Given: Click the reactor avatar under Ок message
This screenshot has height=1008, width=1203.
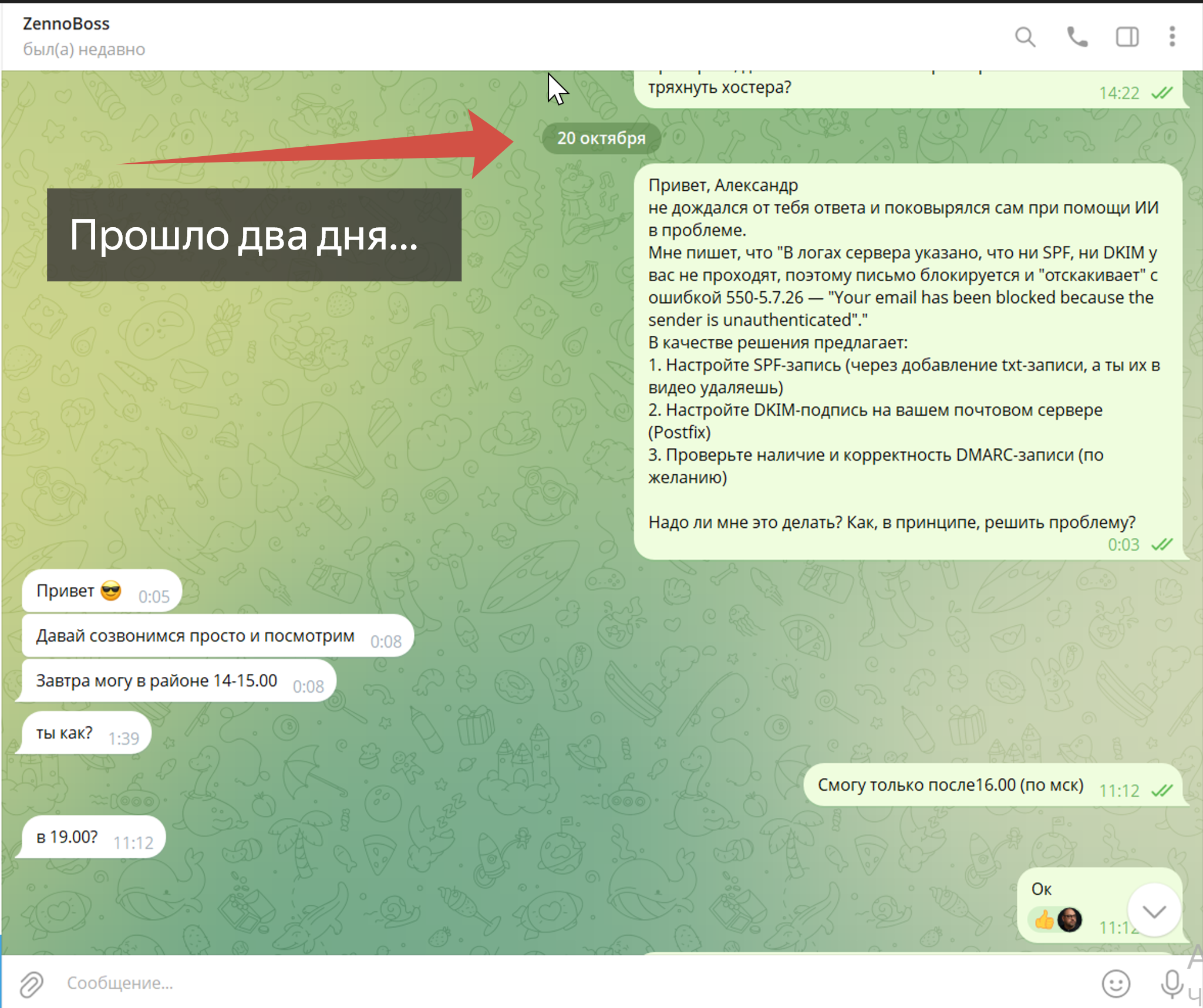Looking at the screenshot, I should [x=1070, y=920].
